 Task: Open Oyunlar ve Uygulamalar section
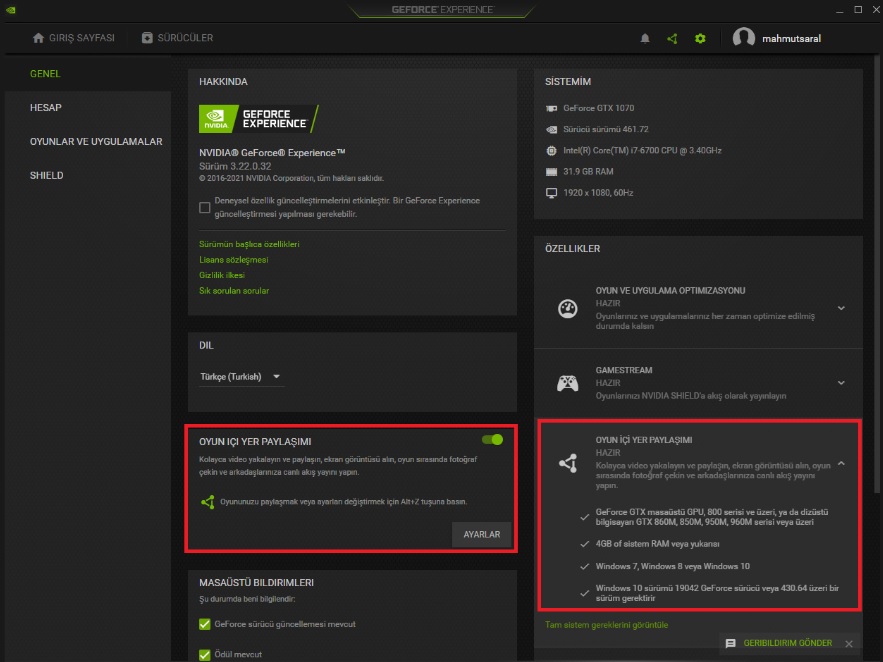click(x=96, y=141)
